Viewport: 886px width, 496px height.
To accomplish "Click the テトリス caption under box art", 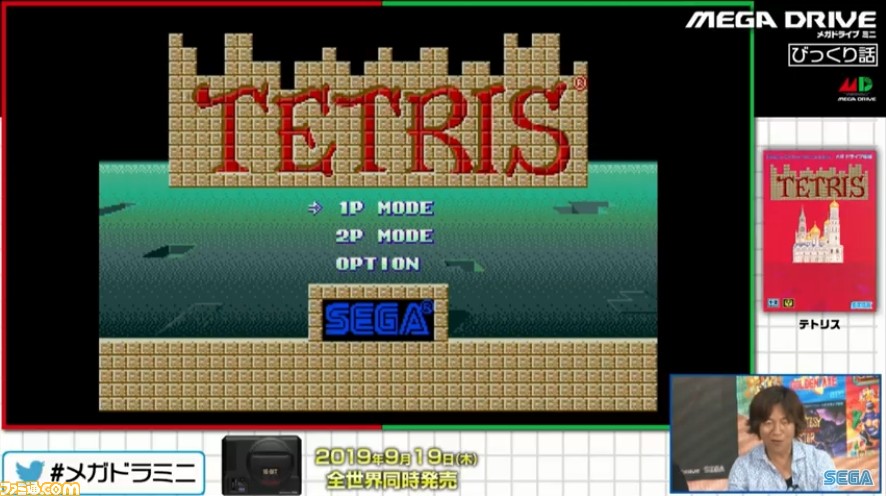I will click(x=819, y=324).
